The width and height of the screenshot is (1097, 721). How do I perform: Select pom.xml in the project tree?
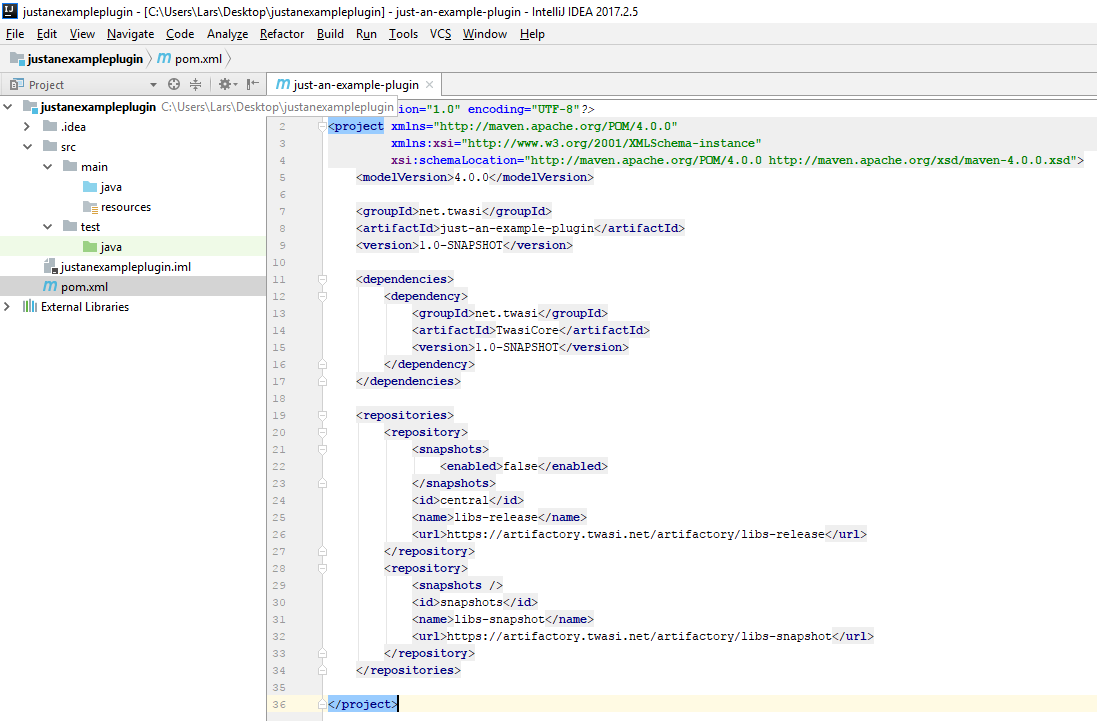133,286
